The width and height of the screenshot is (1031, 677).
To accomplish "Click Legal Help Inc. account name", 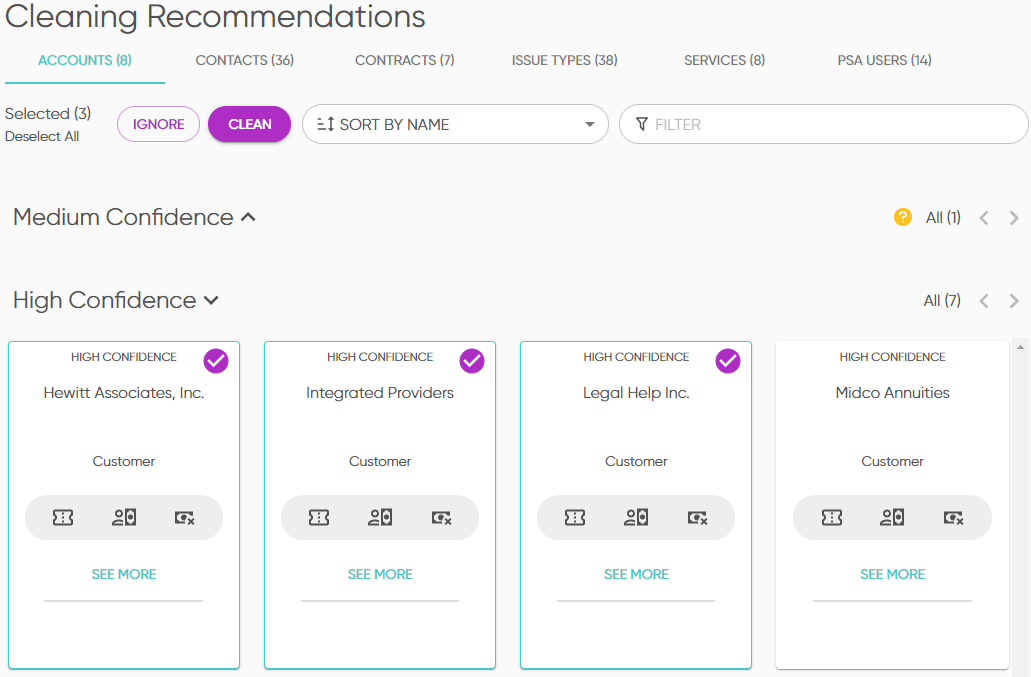I will pos(636,392).
